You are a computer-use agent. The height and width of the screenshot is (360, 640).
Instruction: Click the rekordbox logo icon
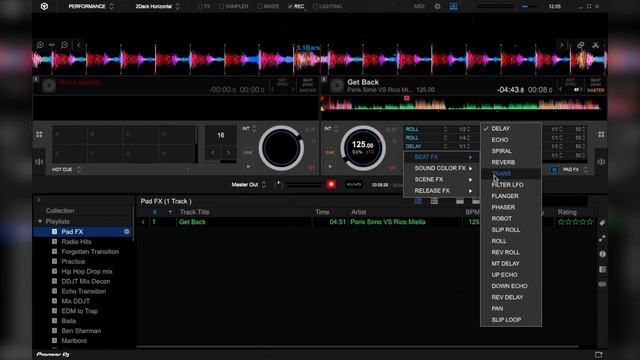(x=44, y=6)
